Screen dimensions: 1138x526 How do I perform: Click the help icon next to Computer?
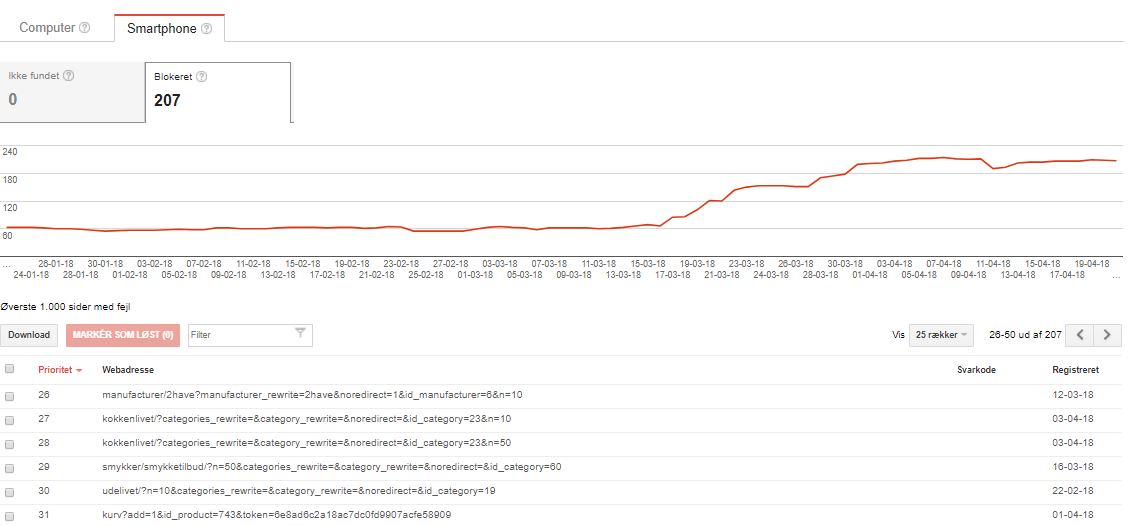coord(85,28)
